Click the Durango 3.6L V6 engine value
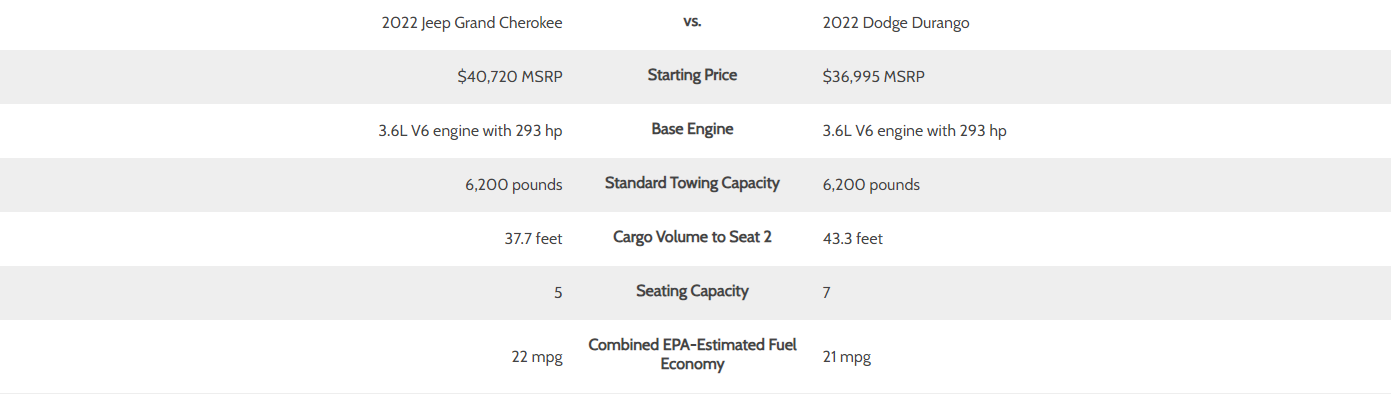 pos(915,130)
